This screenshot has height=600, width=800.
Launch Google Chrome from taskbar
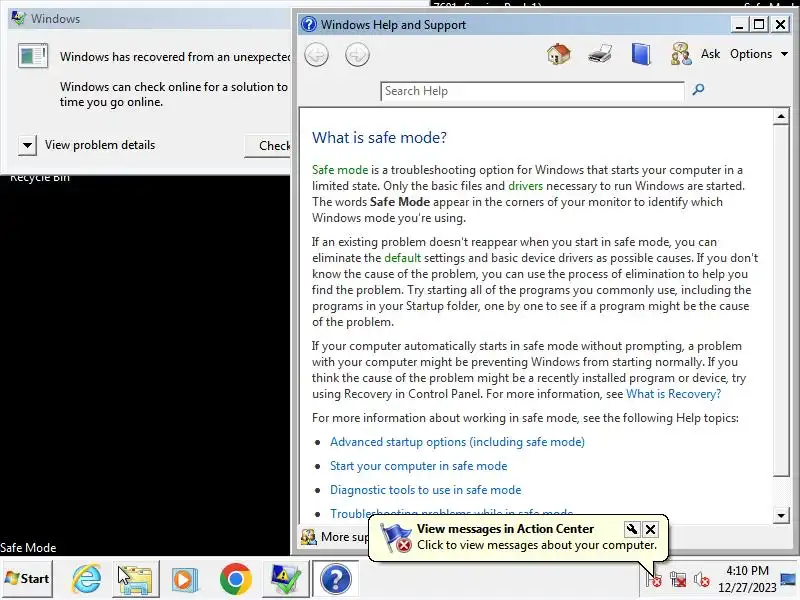tap(235, 579)
